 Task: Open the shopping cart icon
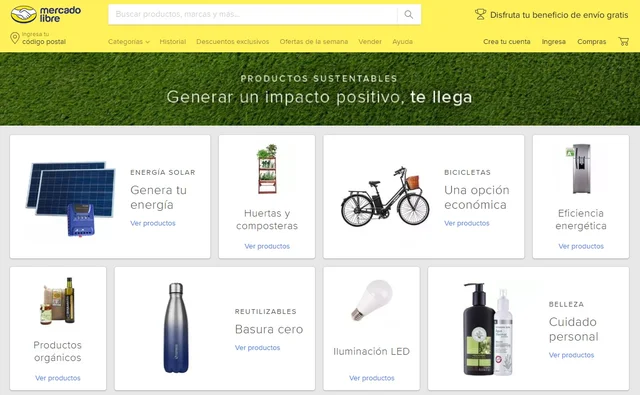click(623, 41)
